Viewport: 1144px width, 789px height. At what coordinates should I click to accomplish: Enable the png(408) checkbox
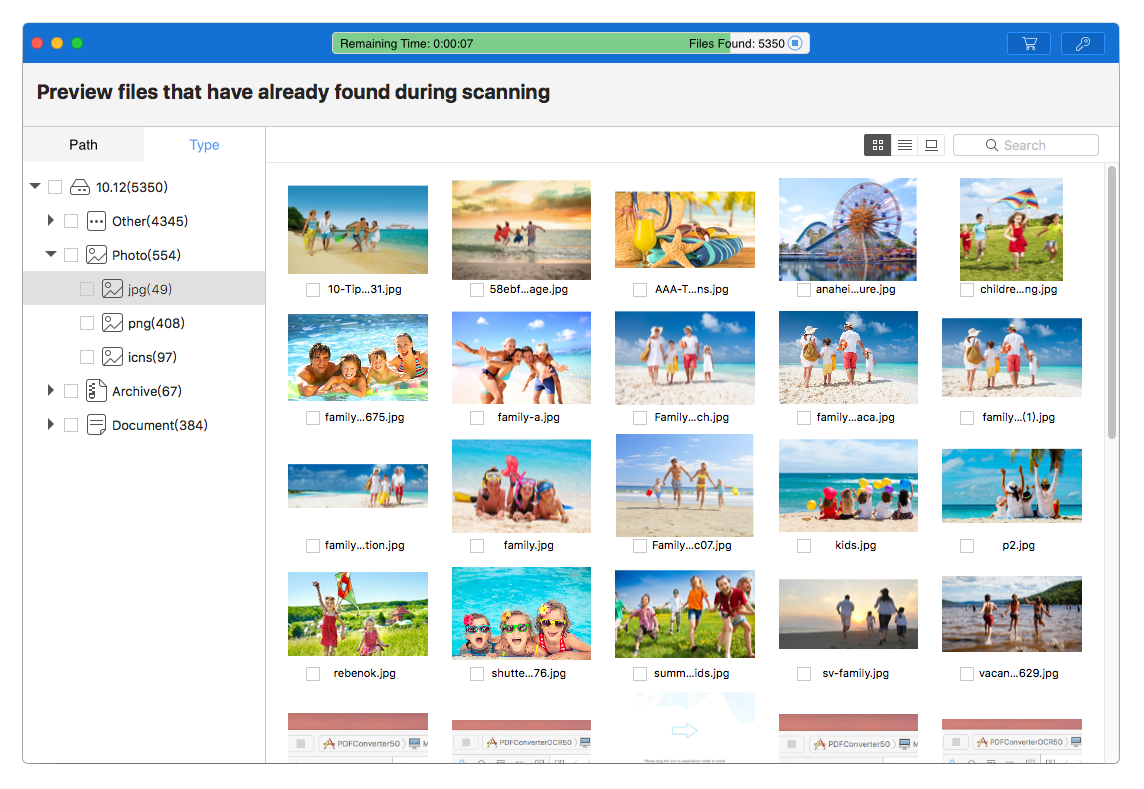(87, 323)
